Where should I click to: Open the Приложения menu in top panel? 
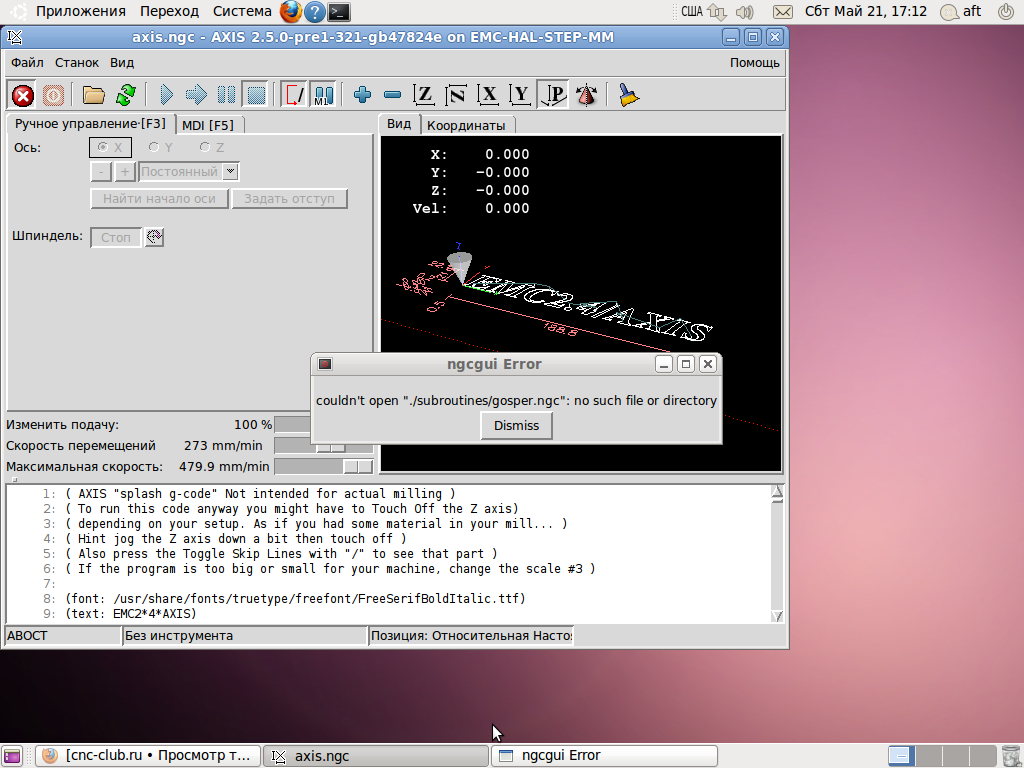point(81,11)
